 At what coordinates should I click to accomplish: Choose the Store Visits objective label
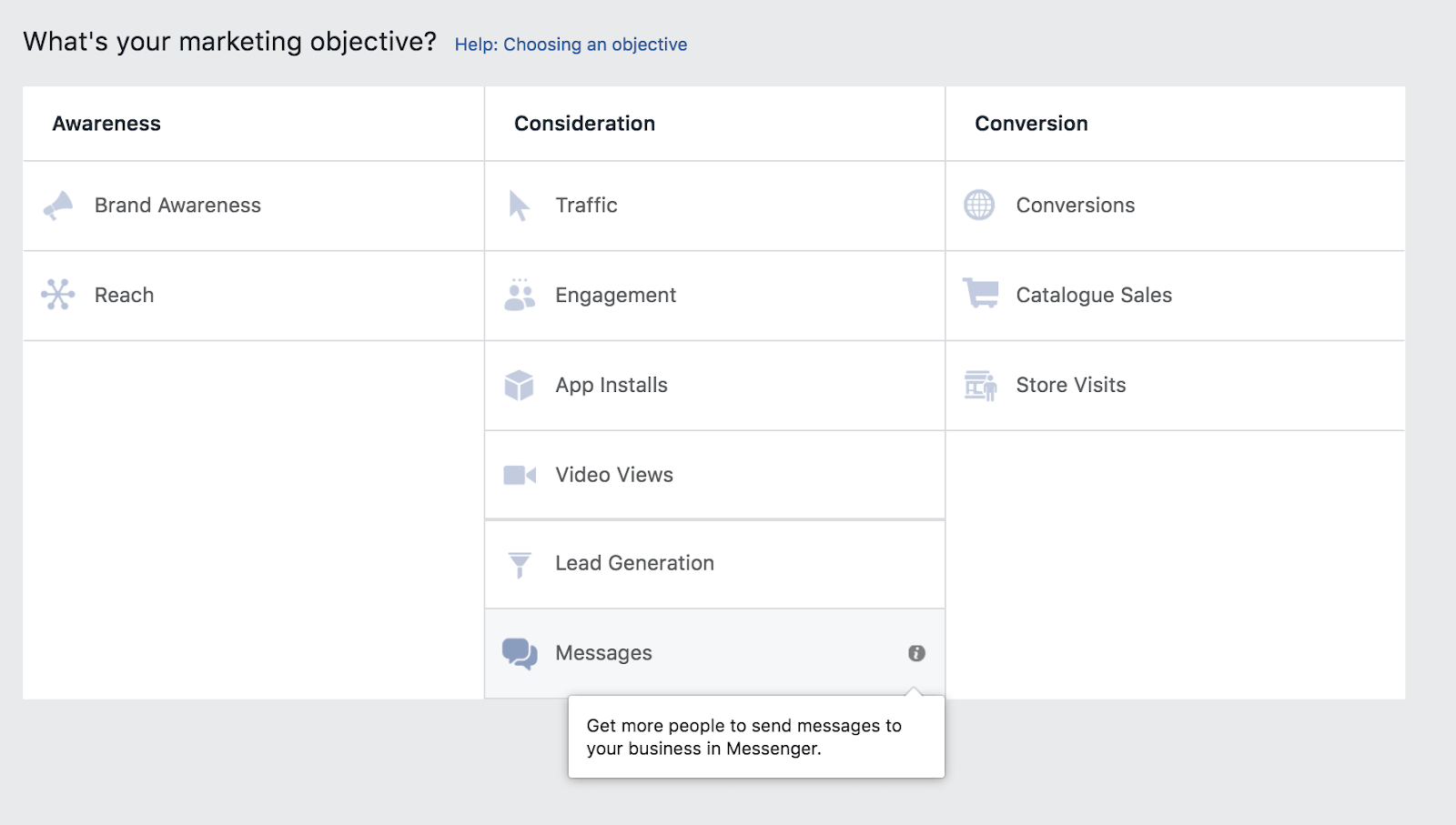point(1070,385)
